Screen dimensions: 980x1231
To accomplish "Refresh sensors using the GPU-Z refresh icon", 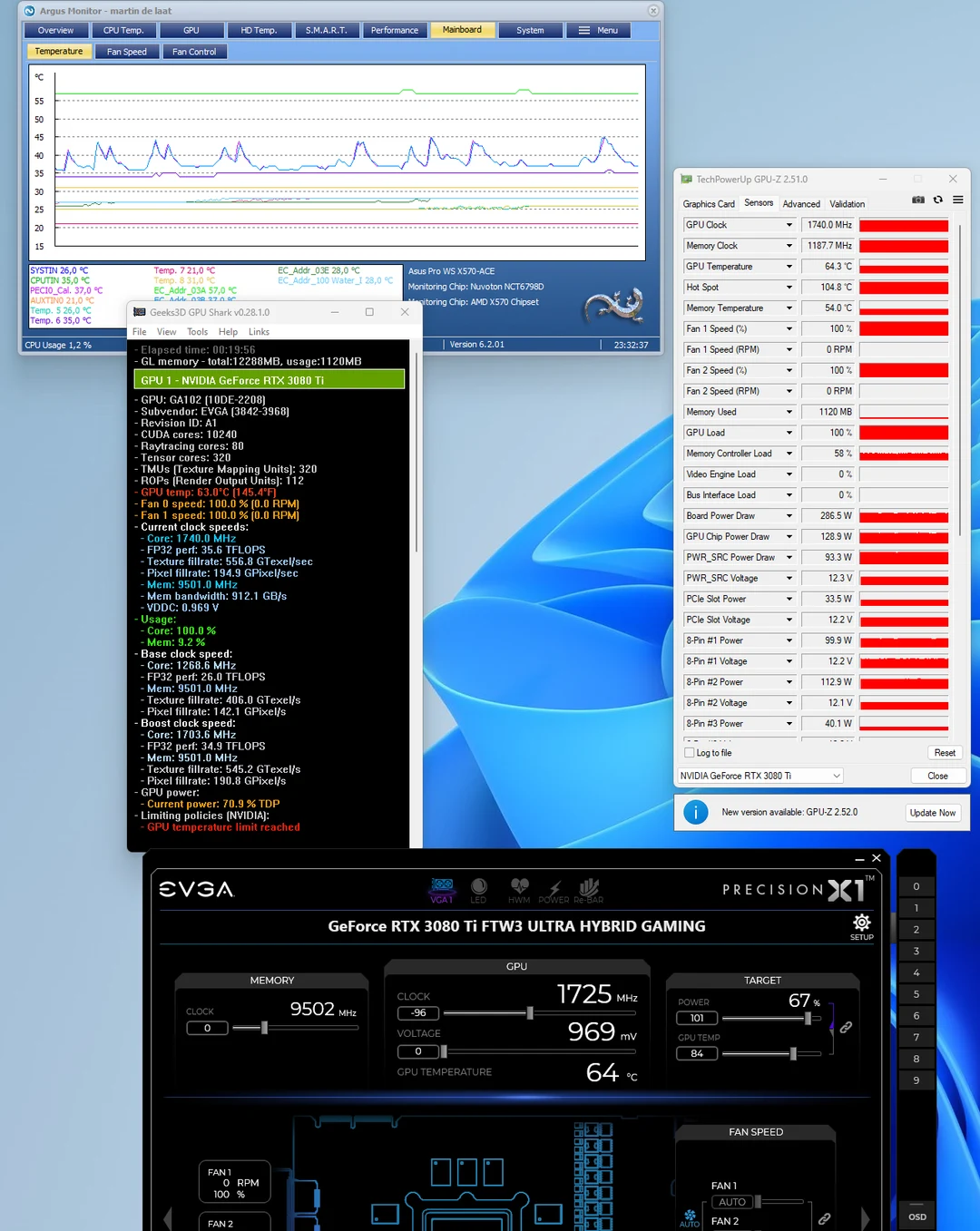I will point(937,200).
